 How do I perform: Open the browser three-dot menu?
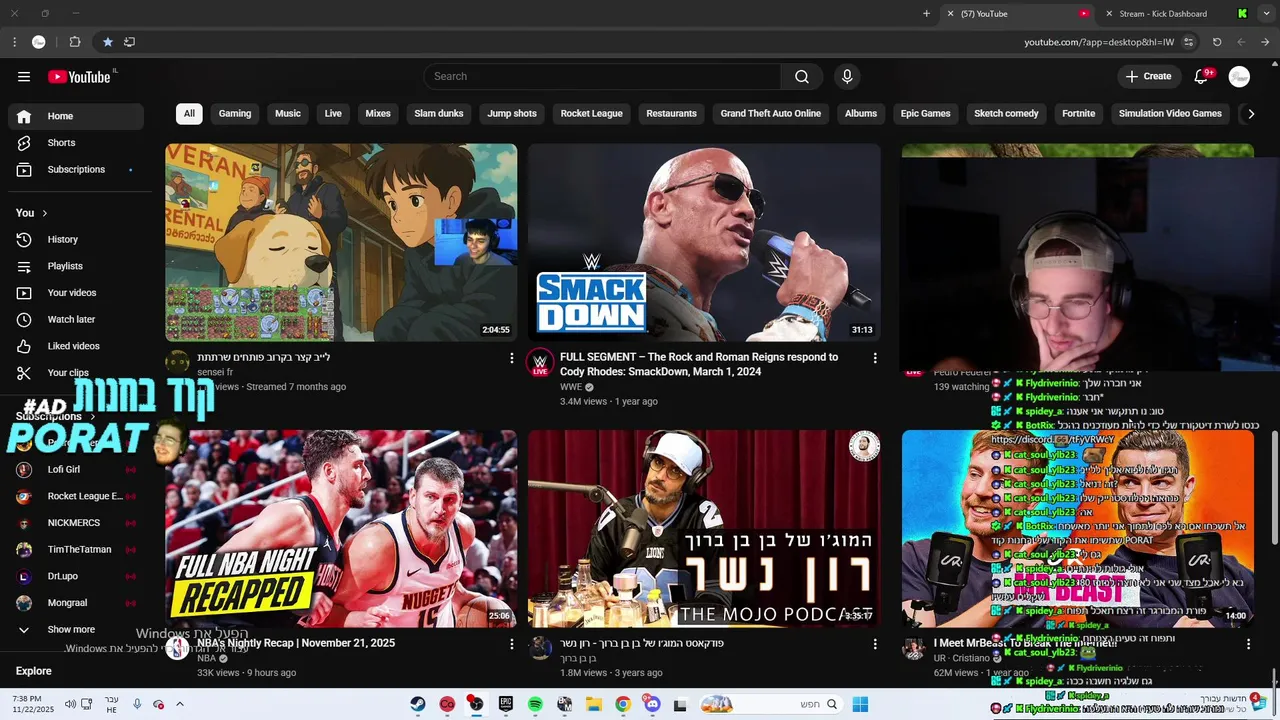tap(14, 42)
